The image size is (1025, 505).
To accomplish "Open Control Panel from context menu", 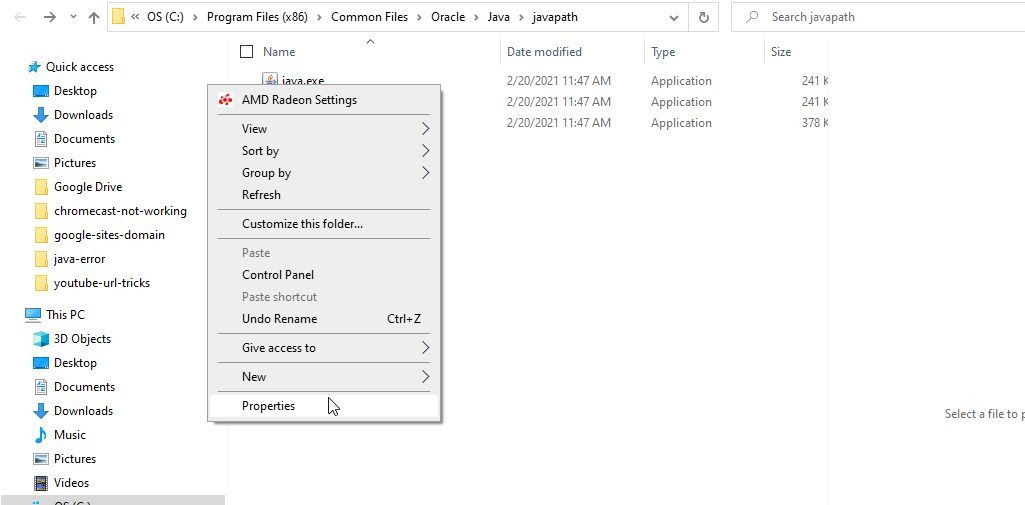I will [324, 275].
